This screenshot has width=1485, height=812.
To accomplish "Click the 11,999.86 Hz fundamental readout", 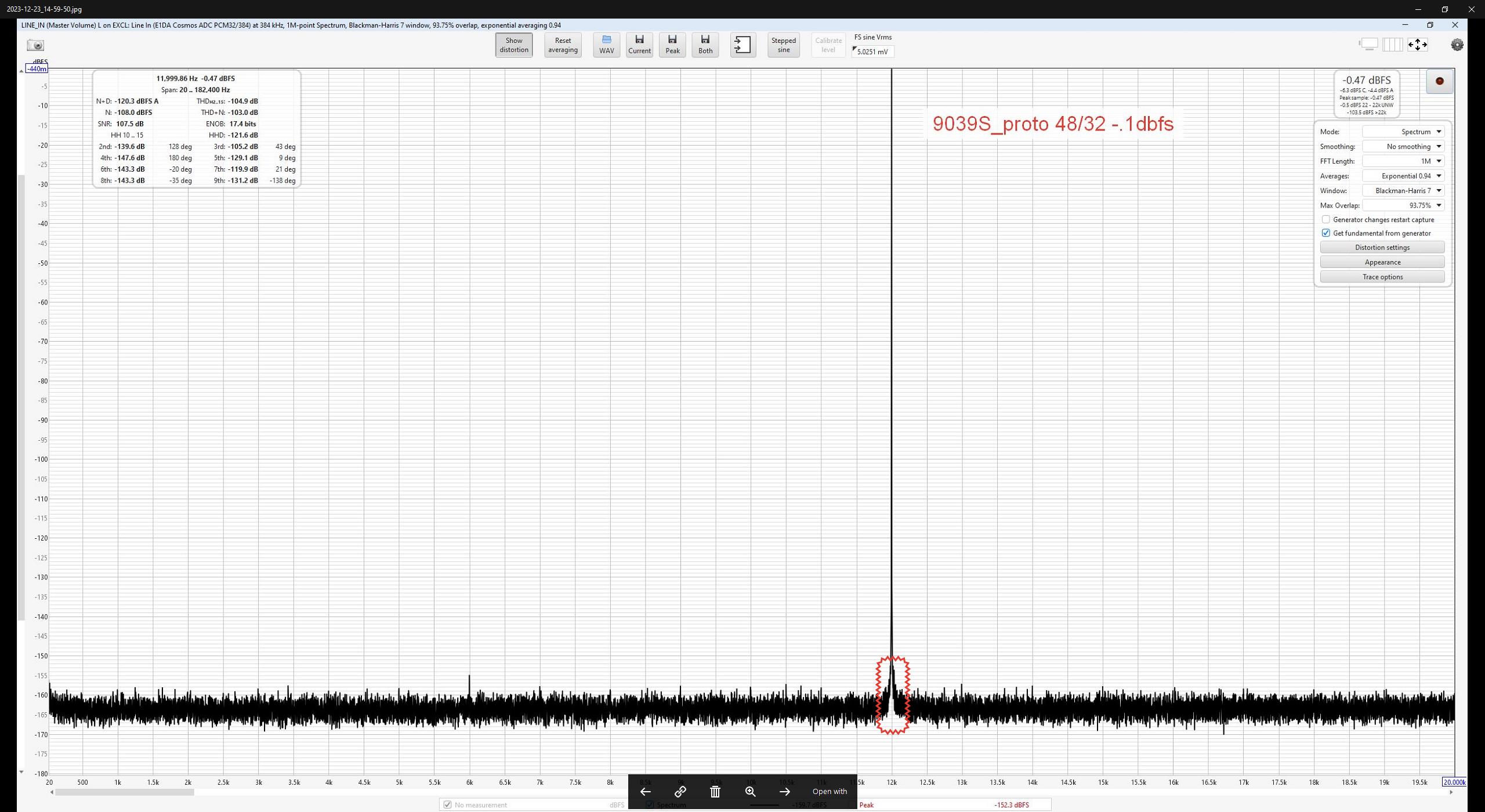I will click(x=176, y=78).
